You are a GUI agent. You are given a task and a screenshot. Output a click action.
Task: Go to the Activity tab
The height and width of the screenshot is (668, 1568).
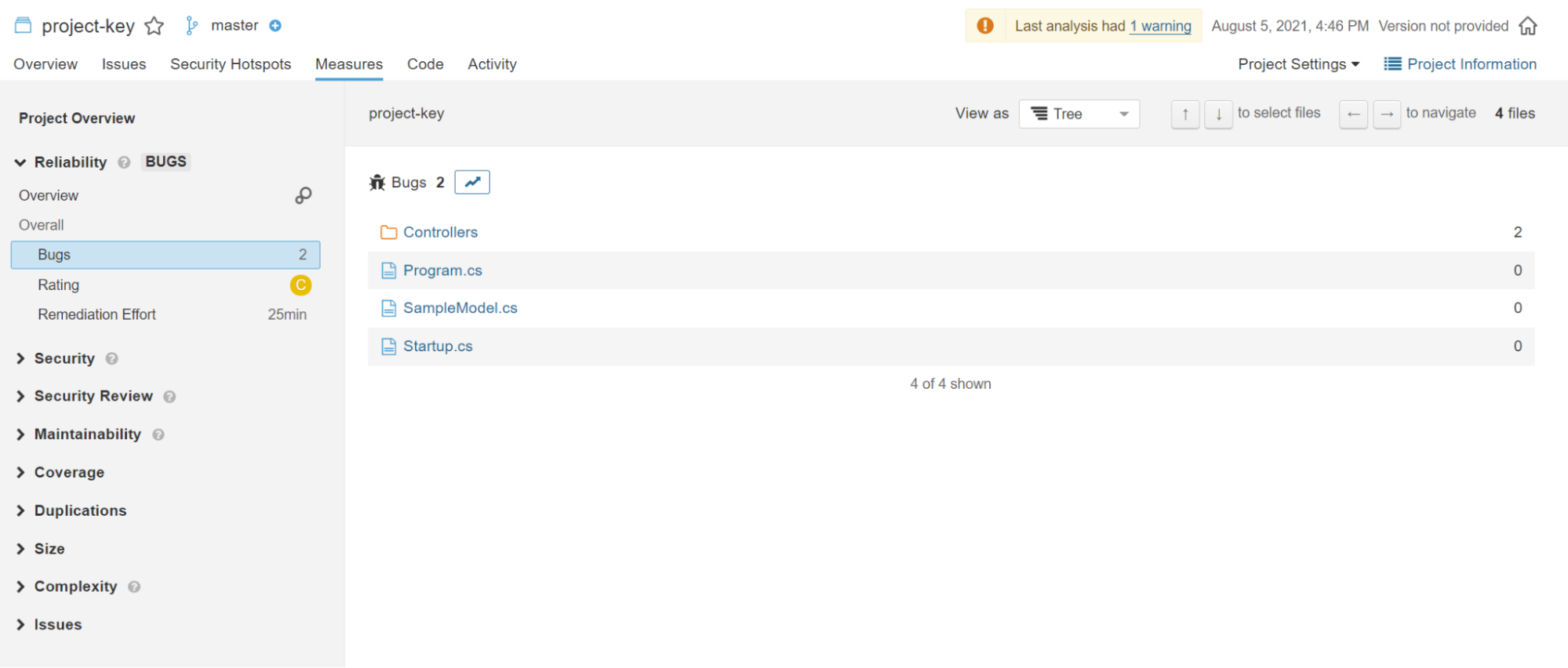point(492,64)
